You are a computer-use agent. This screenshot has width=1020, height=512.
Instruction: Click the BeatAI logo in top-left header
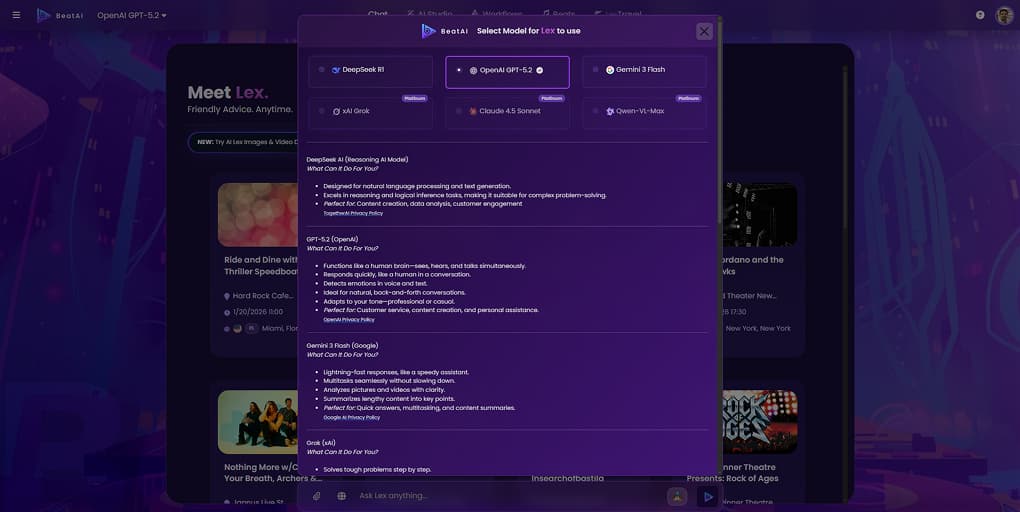(x=58, y=15)
